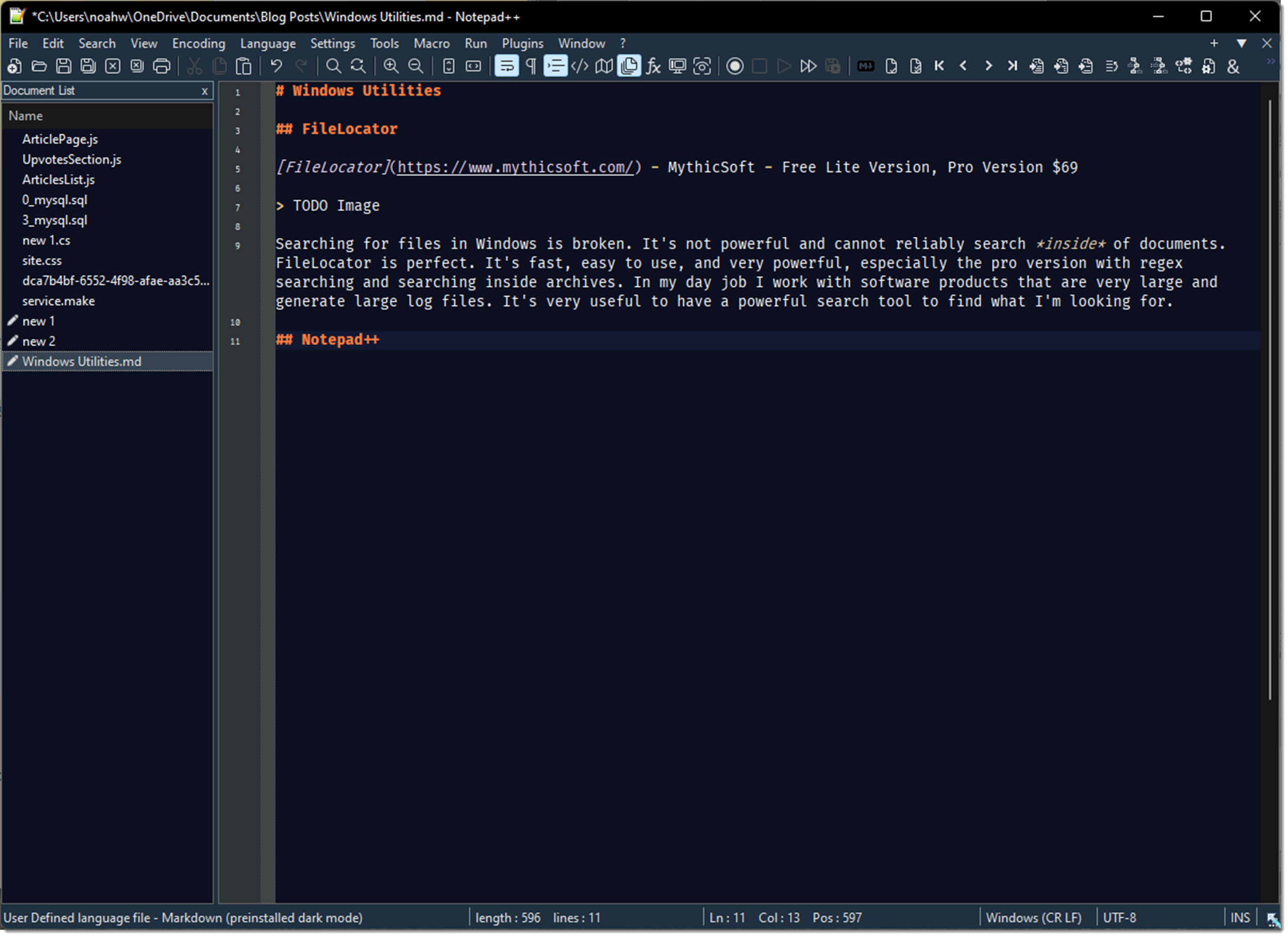Viewport: 1288px width, 937px height.
Task: Click the mythicsoft.com URL in the editor
Action: coord(516,168)
